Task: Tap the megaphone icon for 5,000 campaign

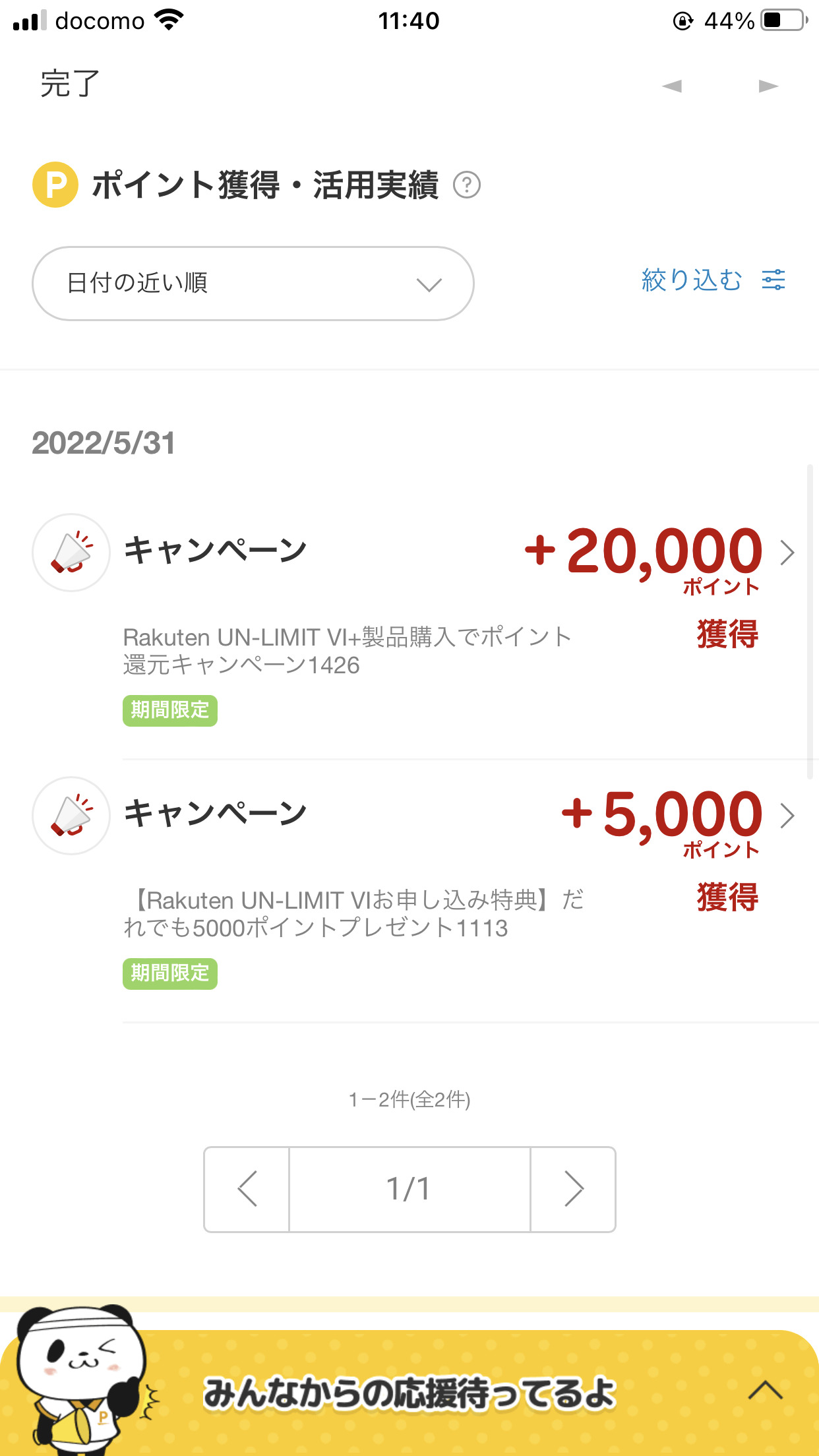Action: pos(71,816)
